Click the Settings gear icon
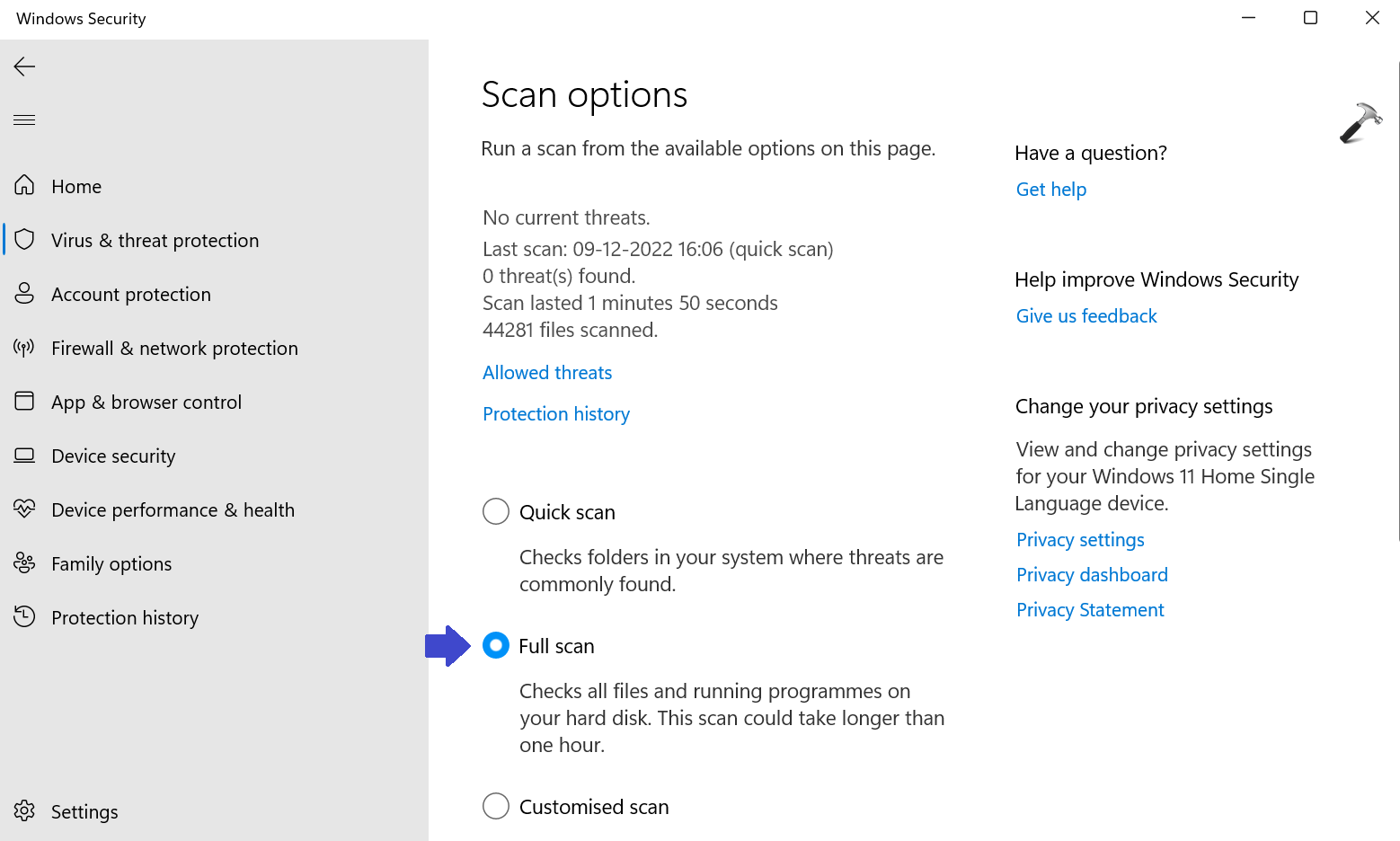Viewport: 1400px width, 841px height. (x=24, y=811)
